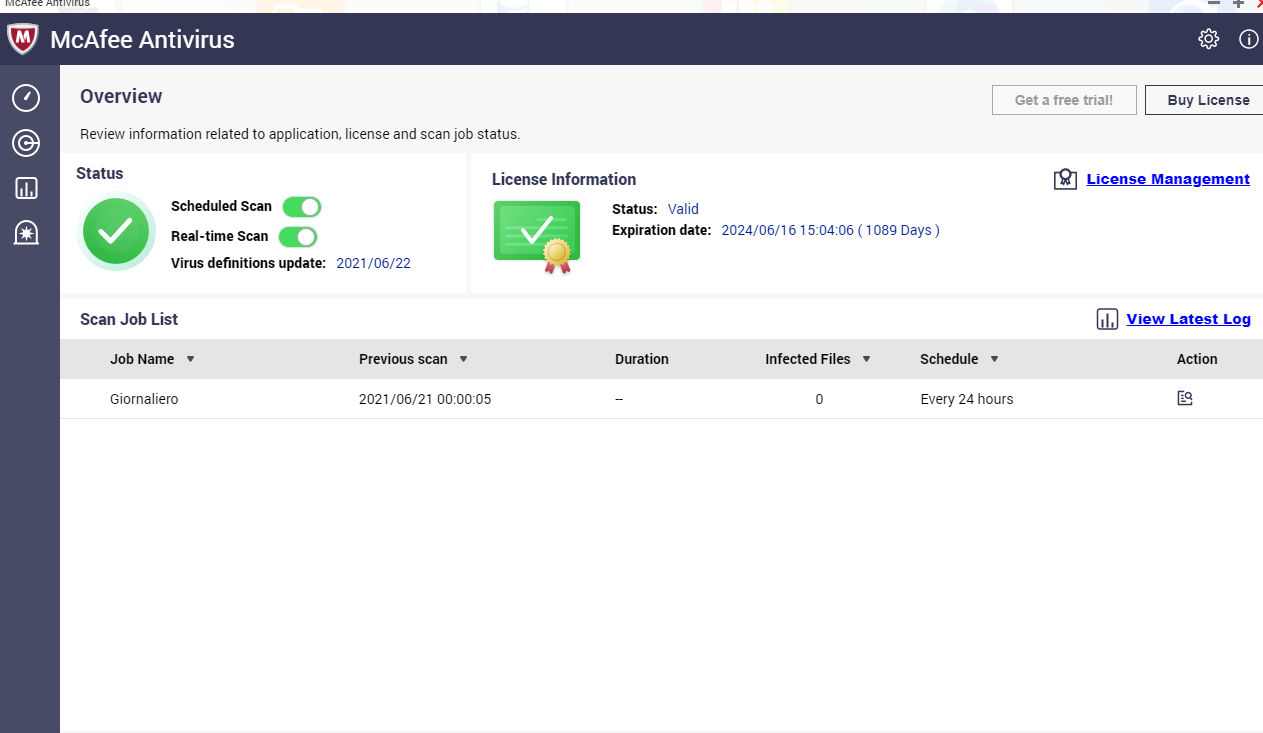1263x733 pixels.
Task: Select the Giornaliero scan job row
Action: point(144,399)
